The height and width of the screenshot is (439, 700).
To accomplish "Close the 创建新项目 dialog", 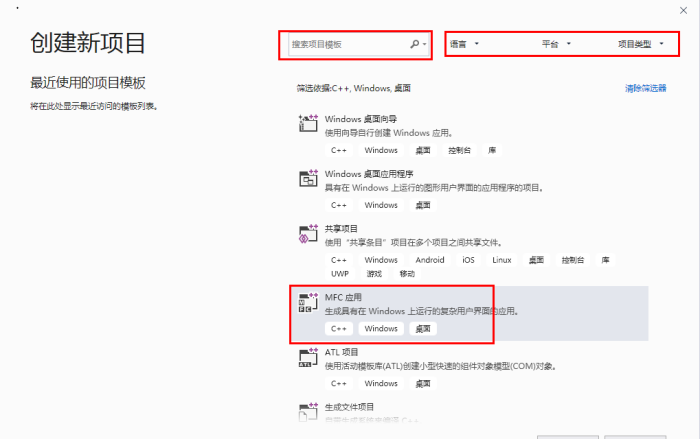I will click(683, 10).
